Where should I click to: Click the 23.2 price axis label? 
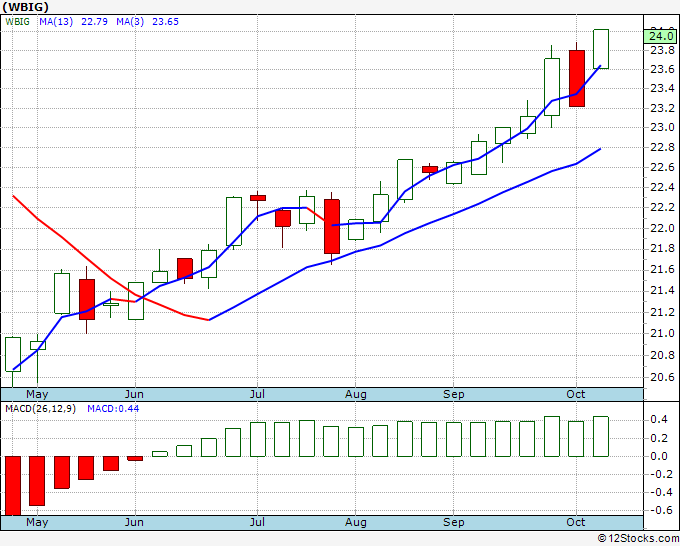point(662,108)
